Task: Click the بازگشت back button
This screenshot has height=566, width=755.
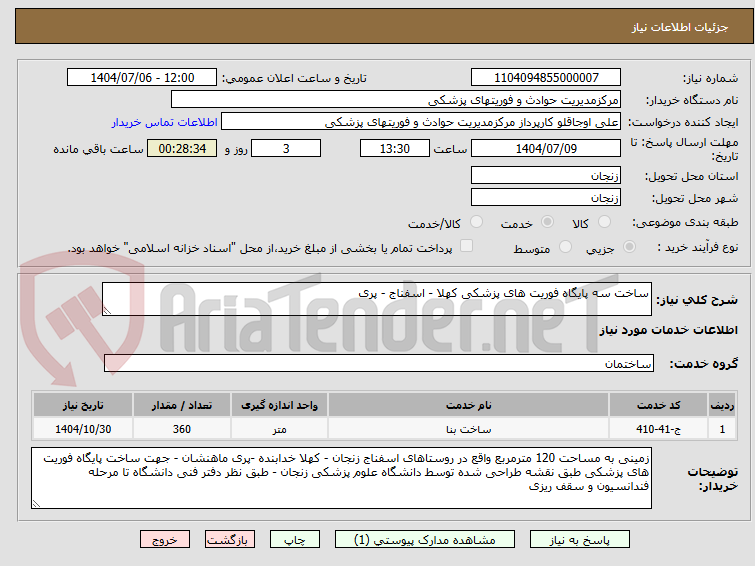Action: coord(230,540)
